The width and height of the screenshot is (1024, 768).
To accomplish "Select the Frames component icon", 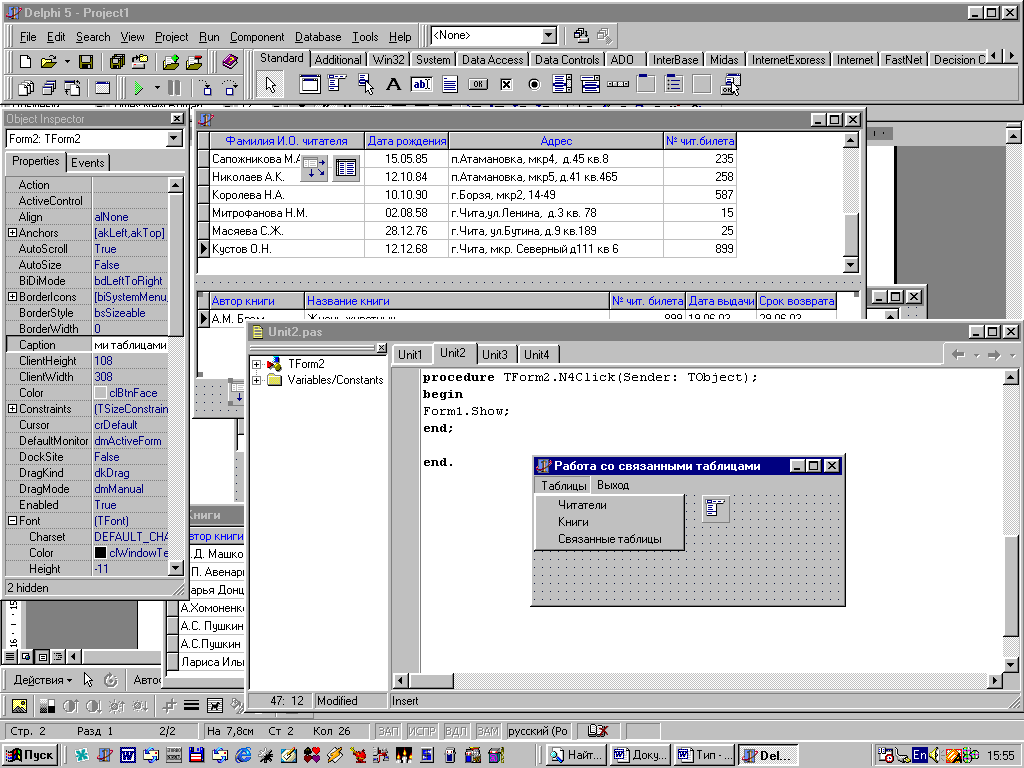I will pyautogui.click(x=310, y=84).
